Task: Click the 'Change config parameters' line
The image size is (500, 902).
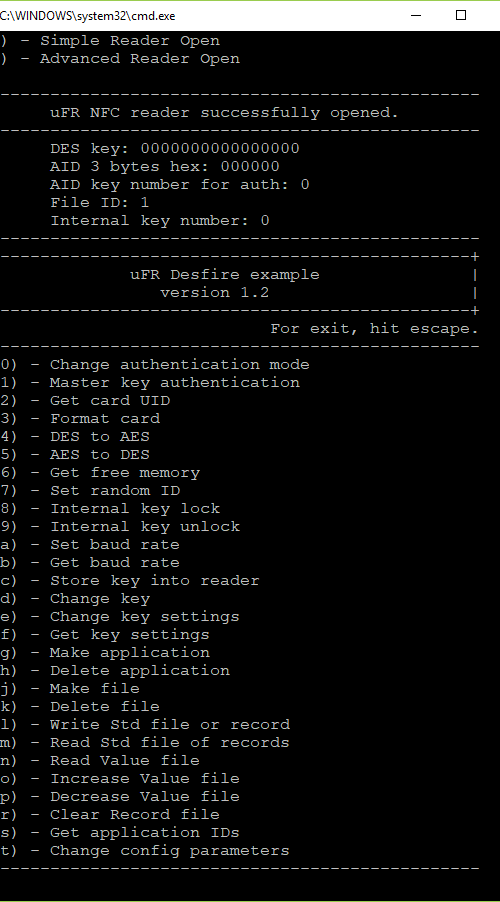Action: tap(145, 850)
